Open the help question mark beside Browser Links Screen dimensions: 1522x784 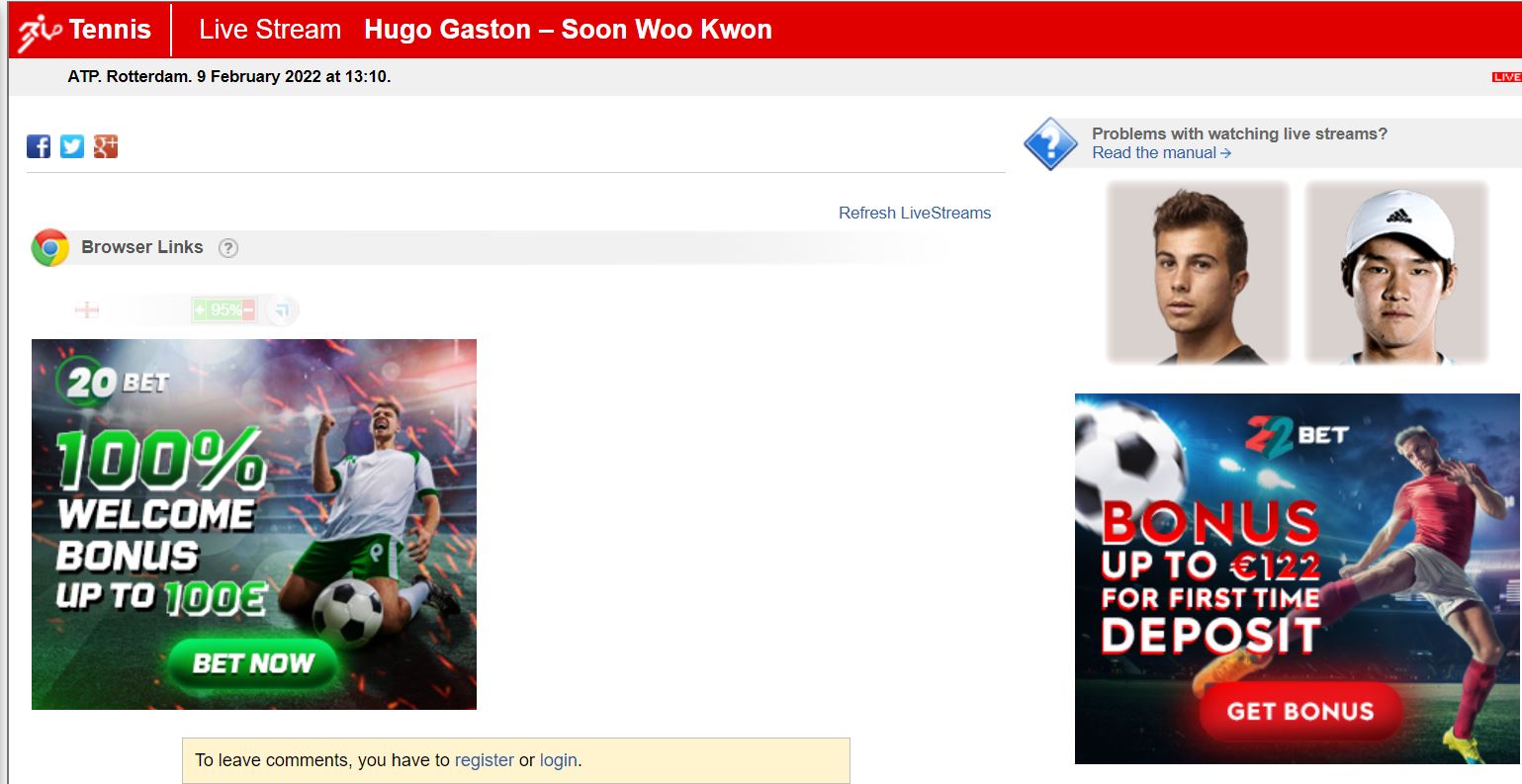[228, 248]
